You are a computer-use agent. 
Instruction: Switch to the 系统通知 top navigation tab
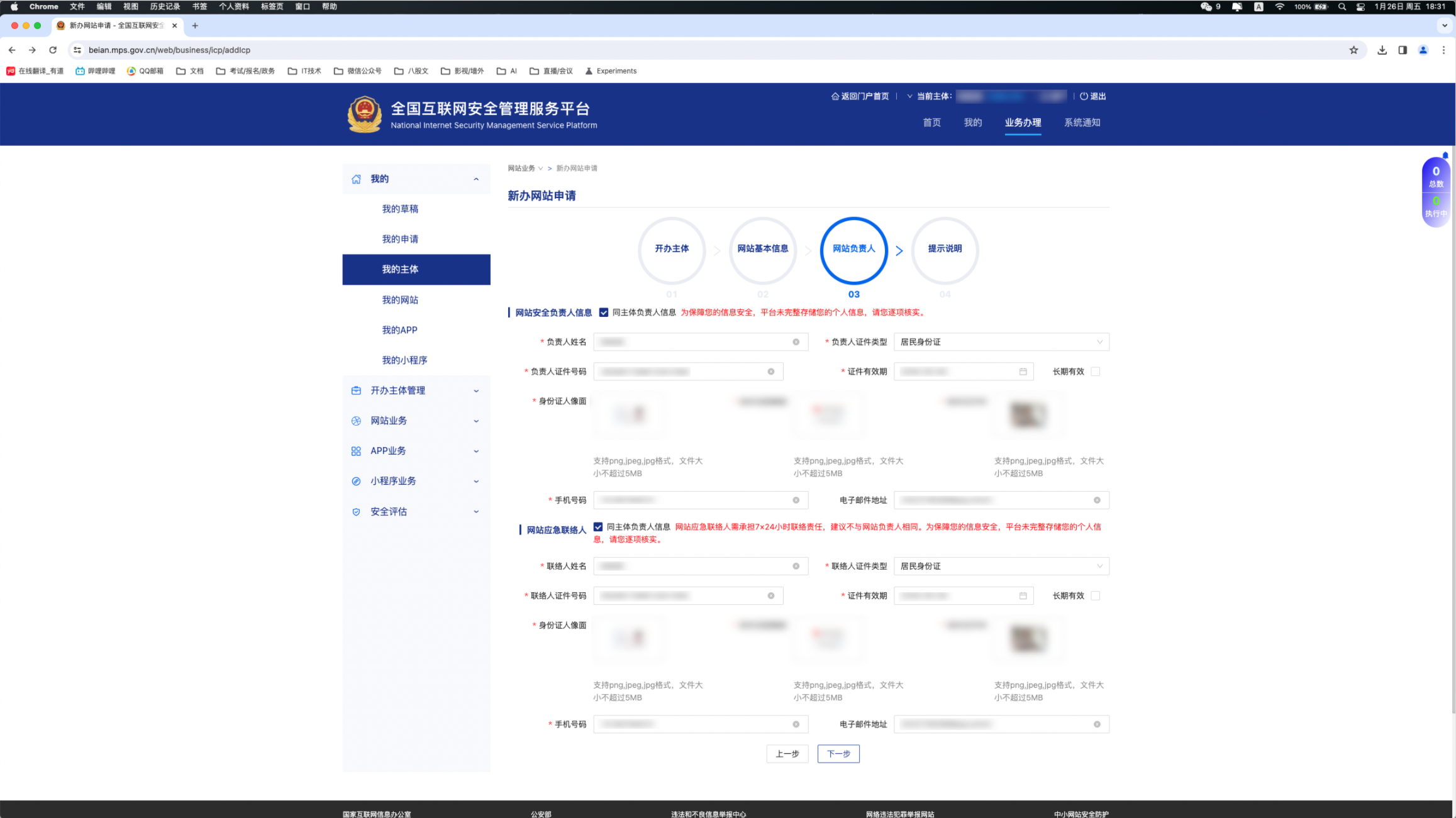pos(1082,123)
